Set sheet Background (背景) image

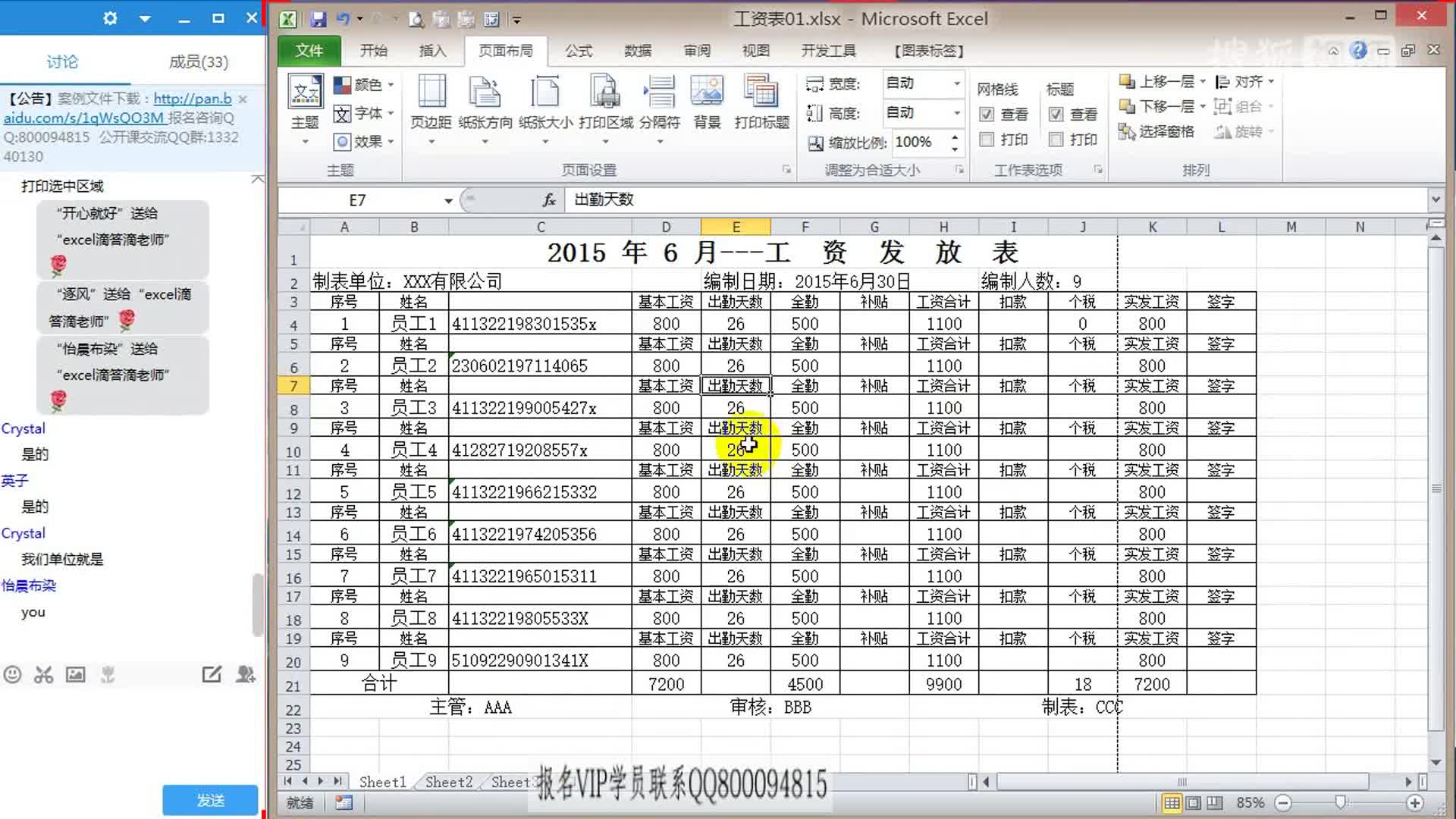point(707,103)
